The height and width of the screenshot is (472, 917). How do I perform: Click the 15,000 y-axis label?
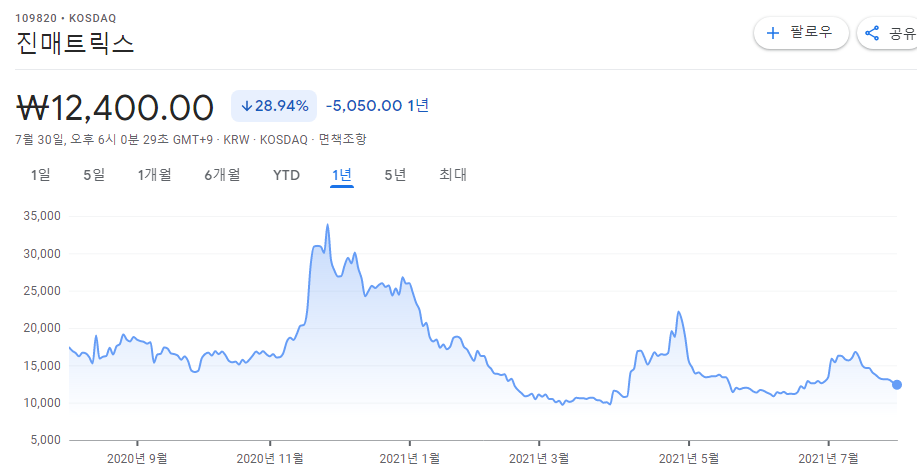point(42,366)
